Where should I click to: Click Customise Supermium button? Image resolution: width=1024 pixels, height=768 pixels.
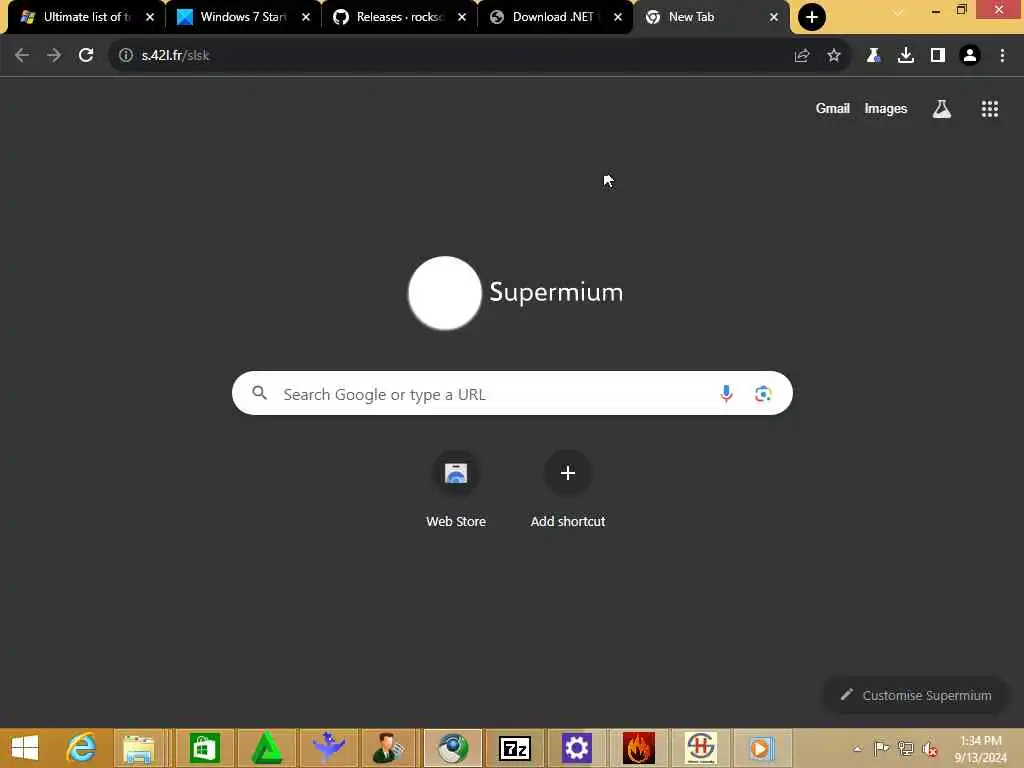[x=916, y=696]
